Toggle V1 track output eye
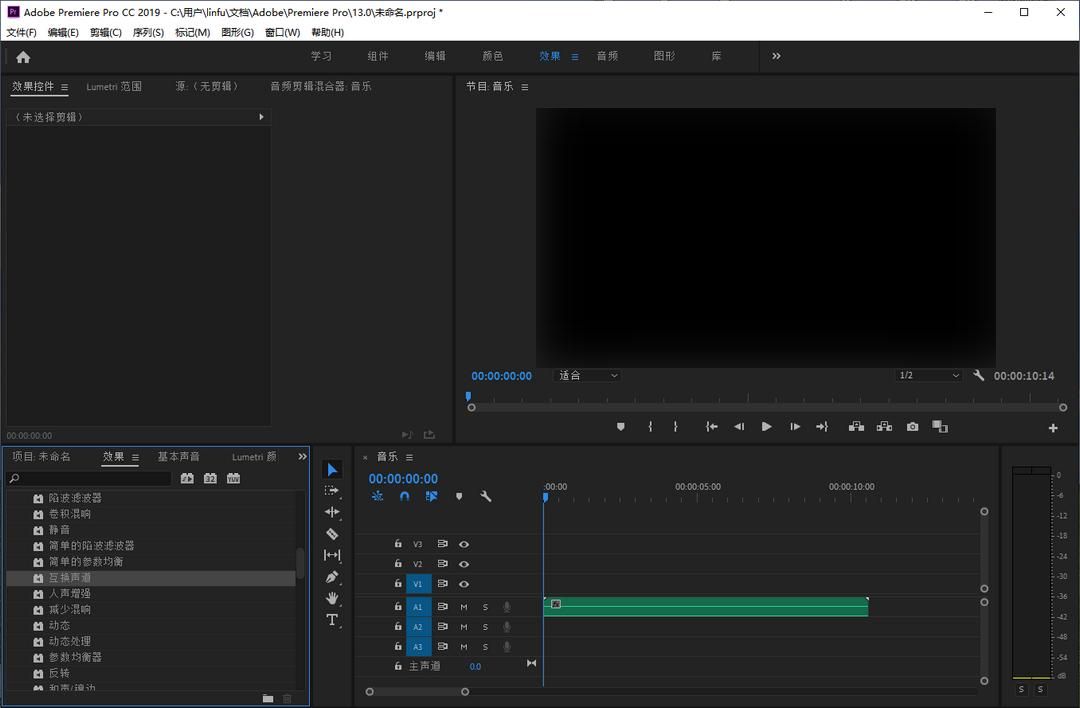 point(464,584)
